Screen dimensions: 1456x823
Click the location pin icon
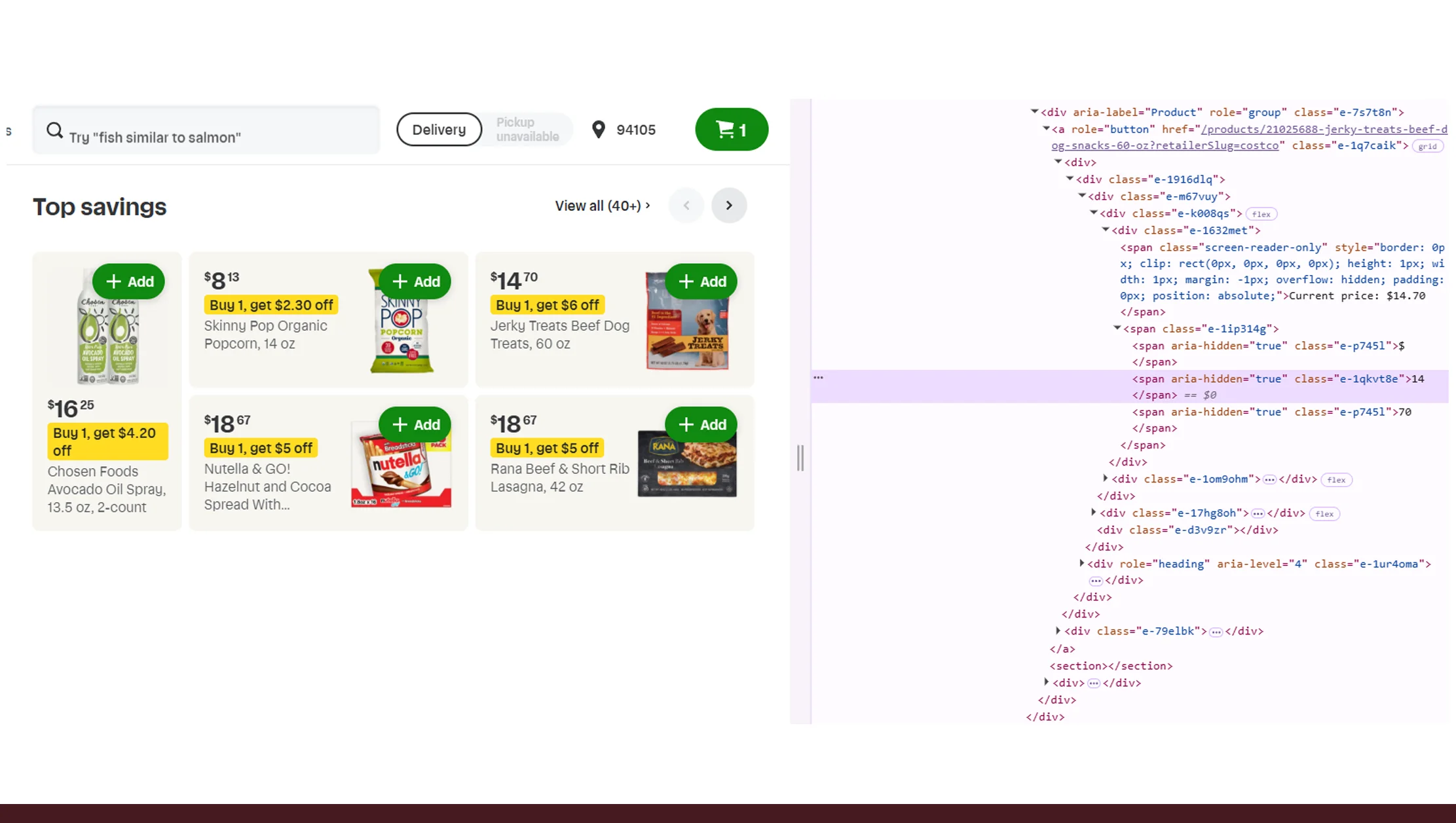tap(598, 130)
